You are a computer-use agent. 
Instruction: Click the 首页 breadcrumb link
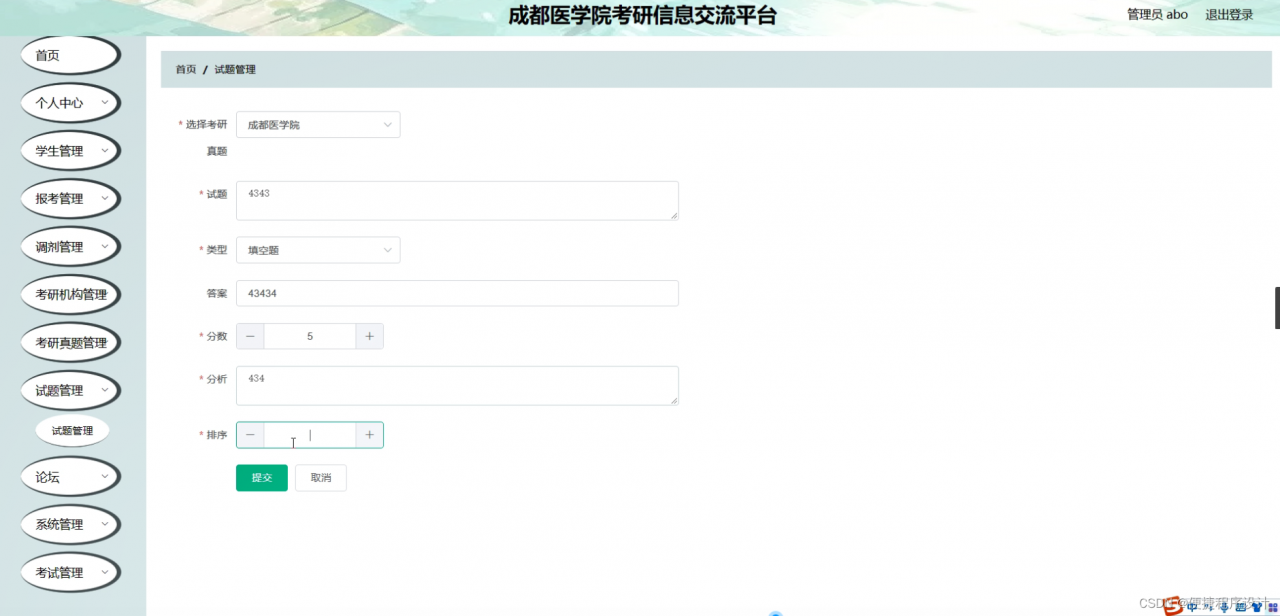184,69
